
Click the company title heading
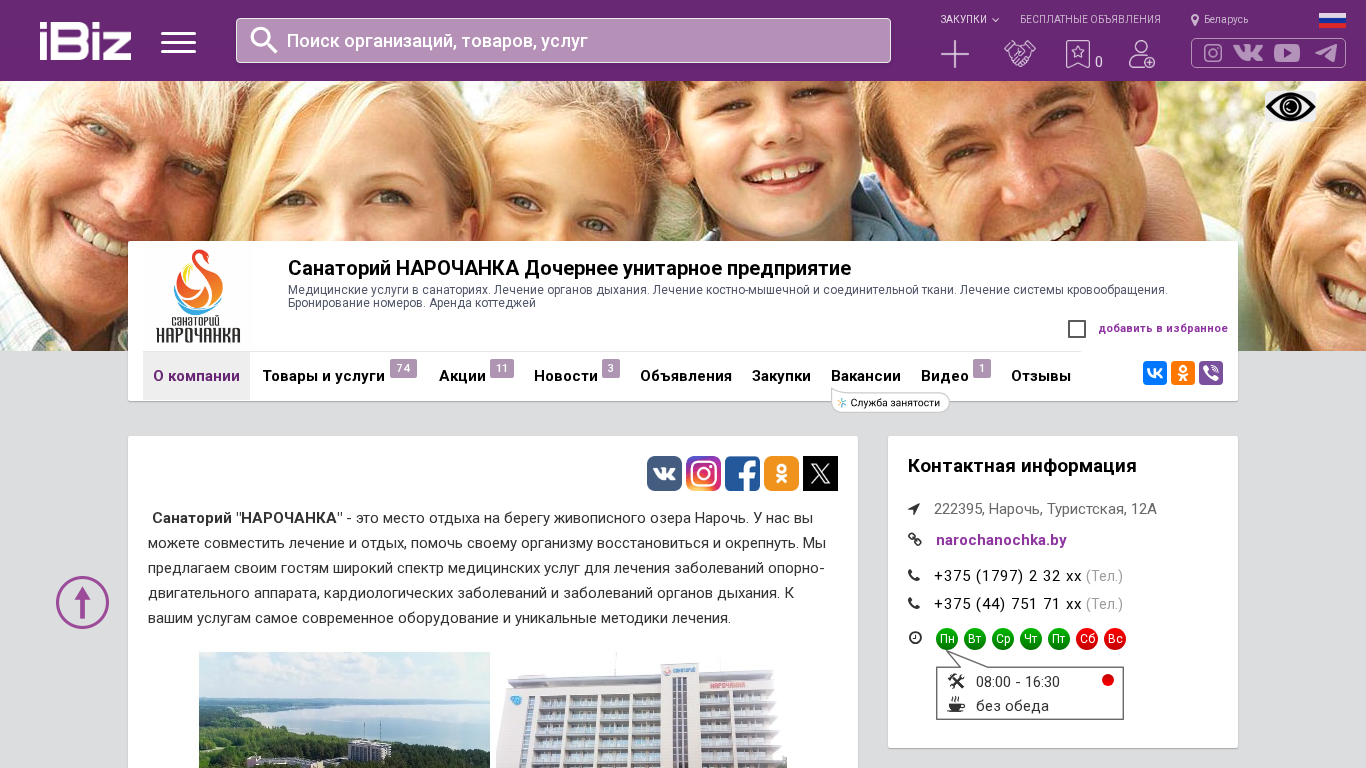tap(569, 268)
